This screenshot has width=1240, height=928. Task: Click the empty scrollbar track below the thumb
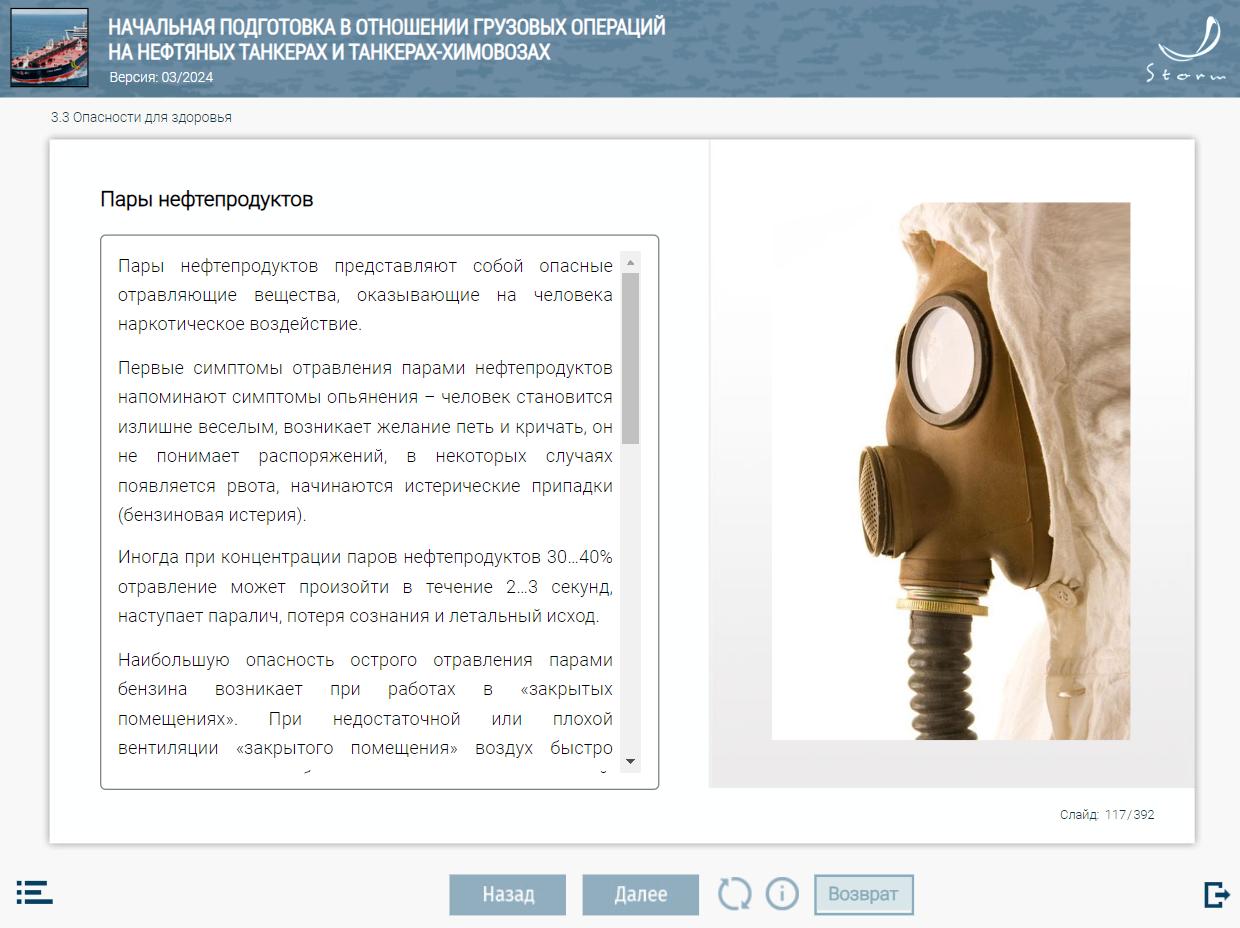(630, 600)
